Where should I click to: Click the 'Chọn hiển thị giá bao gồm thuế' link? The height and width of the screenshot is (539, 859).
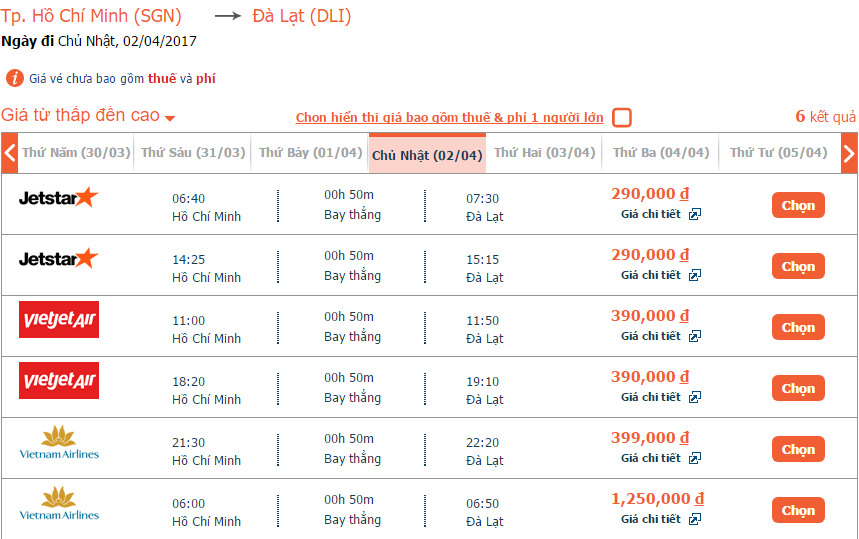(449, 117)
